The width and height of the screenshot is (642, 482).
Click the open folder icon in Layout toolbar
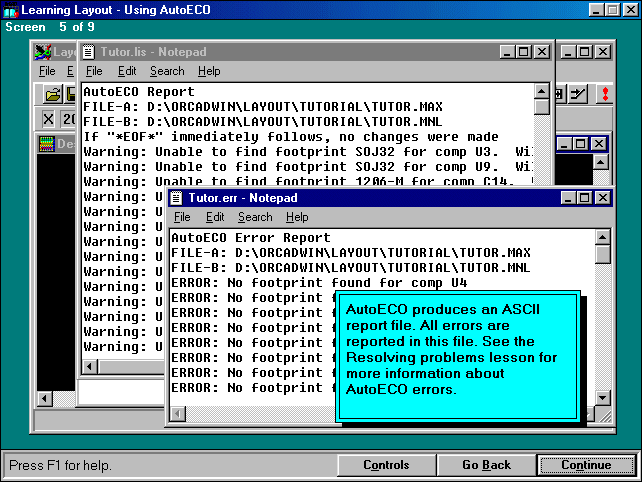52,93
